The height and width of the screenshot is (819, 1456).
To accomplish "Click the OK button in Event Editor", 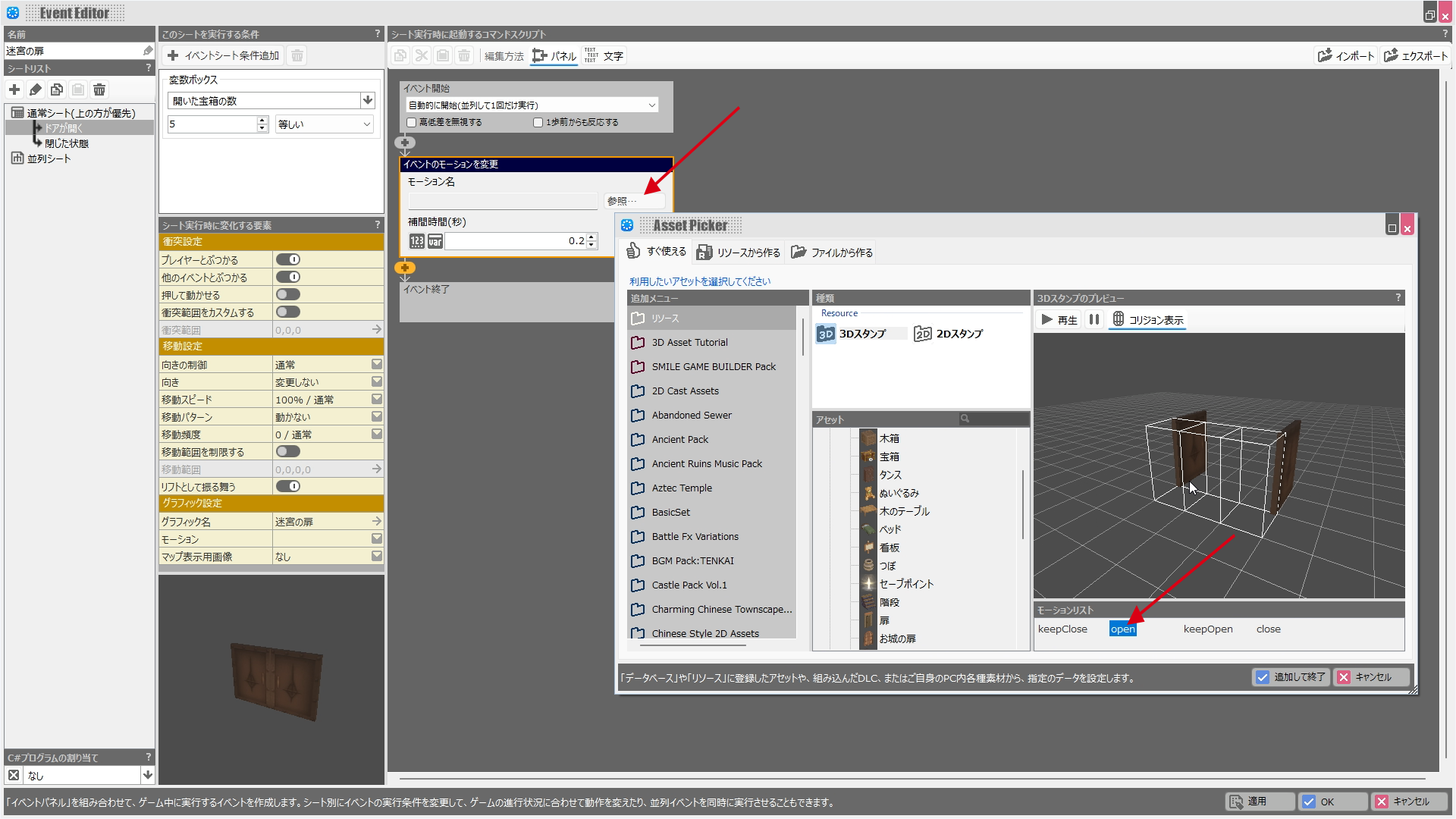I will click(1333, 802).
